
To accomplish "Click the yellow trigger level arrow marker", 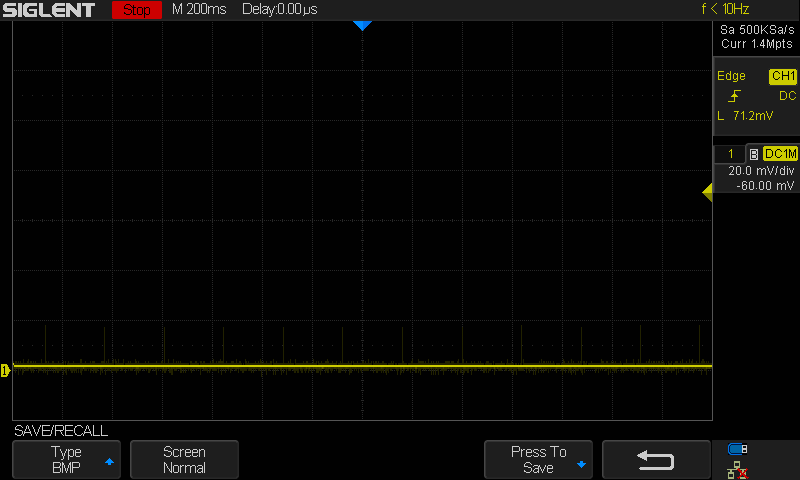I will pyautogui.click(x=707, y=192).
